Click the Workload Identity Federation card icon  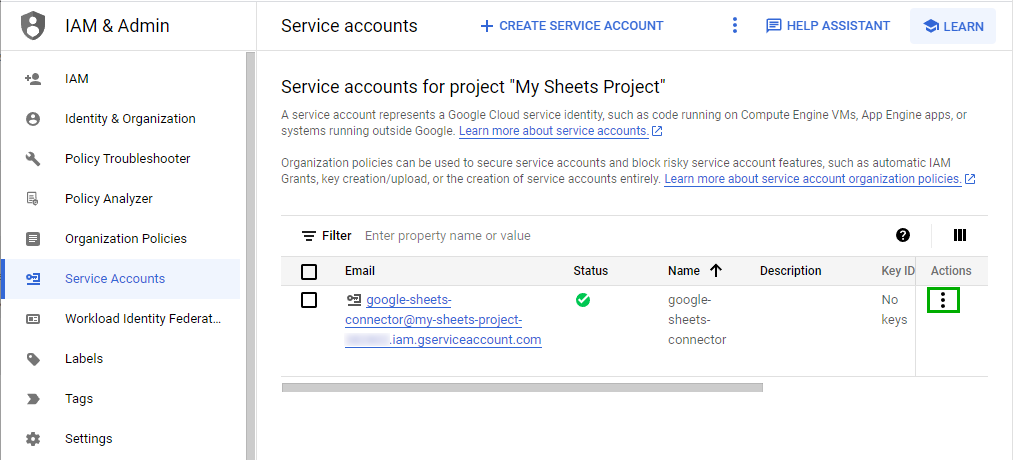tap(33, 319)
